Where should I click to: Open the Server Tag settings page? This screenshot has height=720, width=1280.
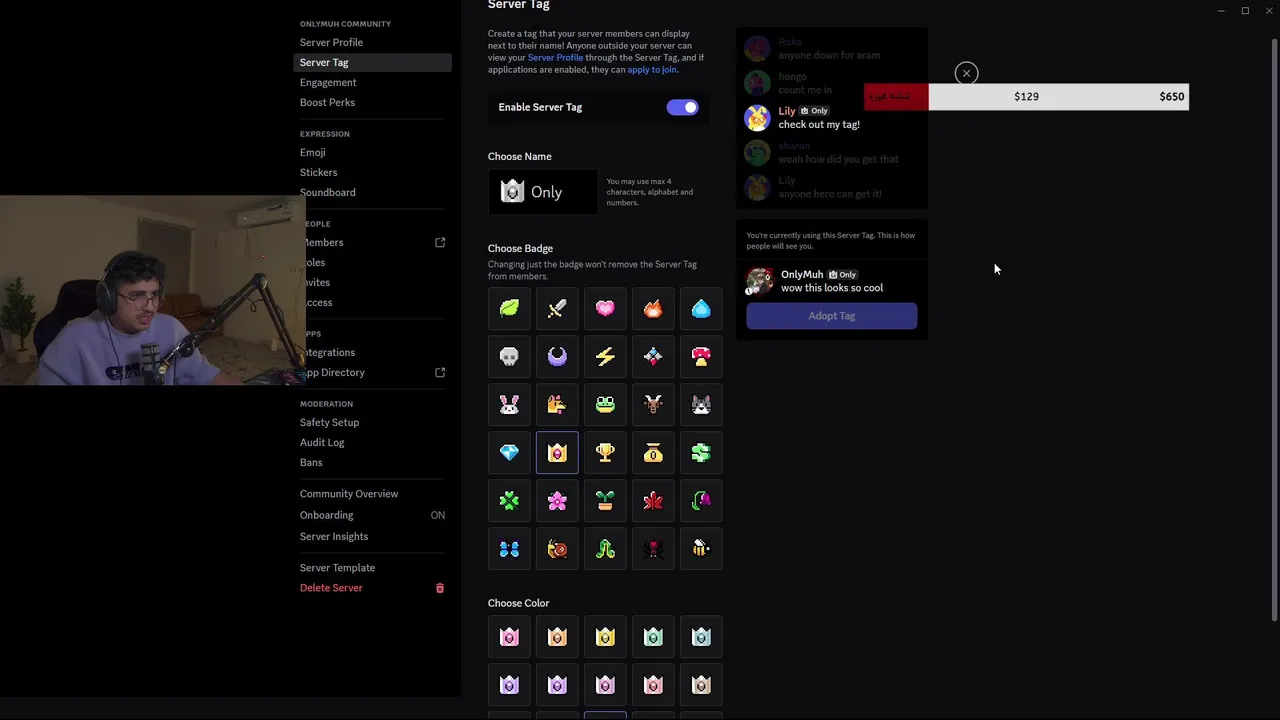(373, 62)
